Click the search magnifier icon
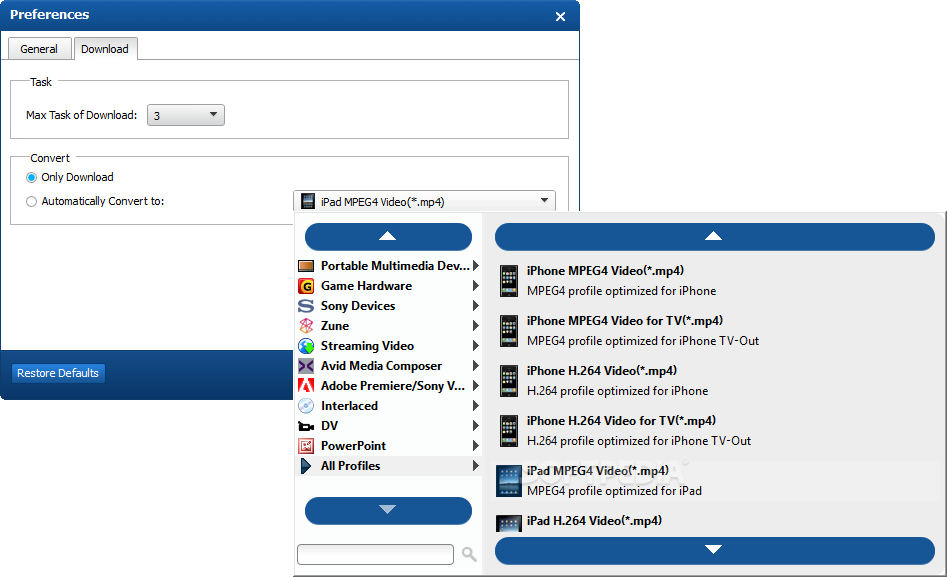This screenshot has height=577, width=947. click(x=469, y=554)
